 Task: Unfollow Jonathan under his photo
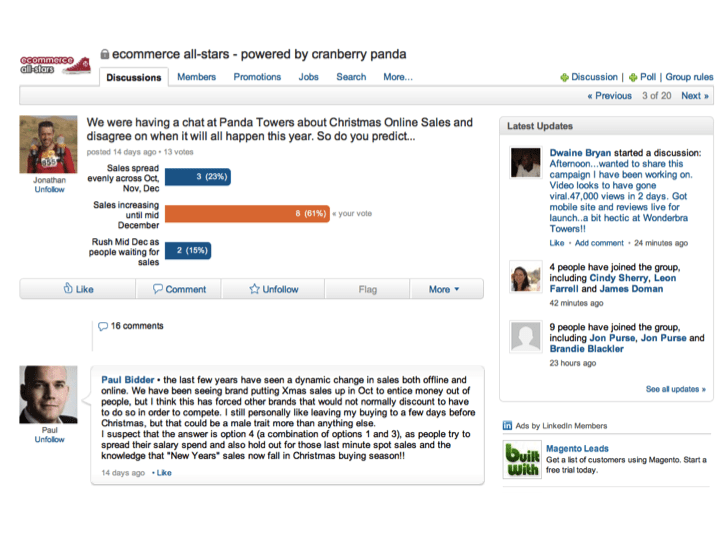pos(49,189)
